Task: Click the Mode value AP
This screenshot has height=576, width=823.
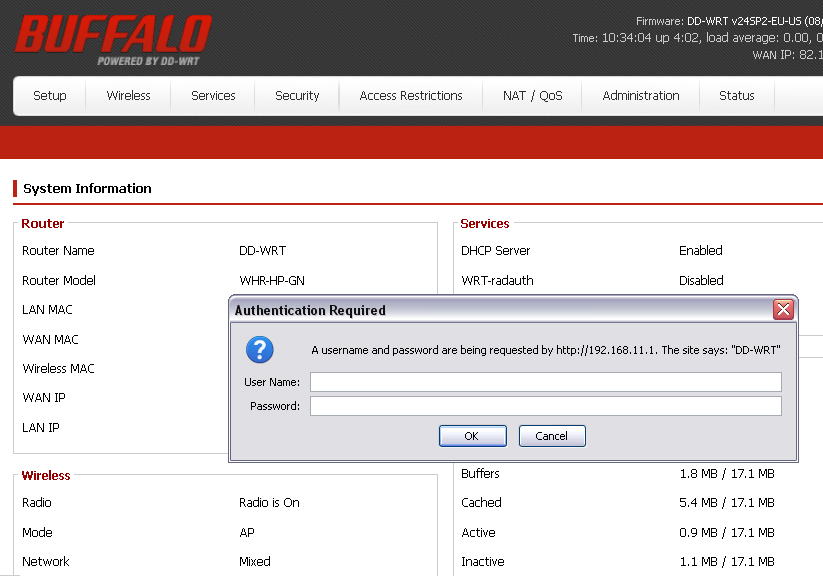Action: pos(247,532)
